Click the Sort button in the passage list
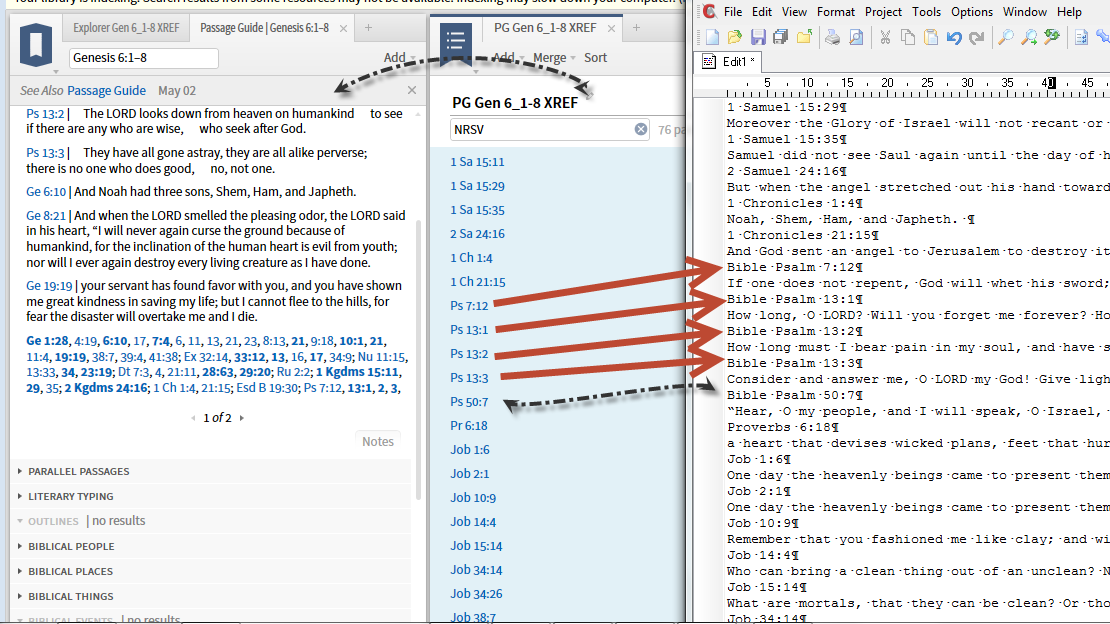 click(x=595, y=57)
